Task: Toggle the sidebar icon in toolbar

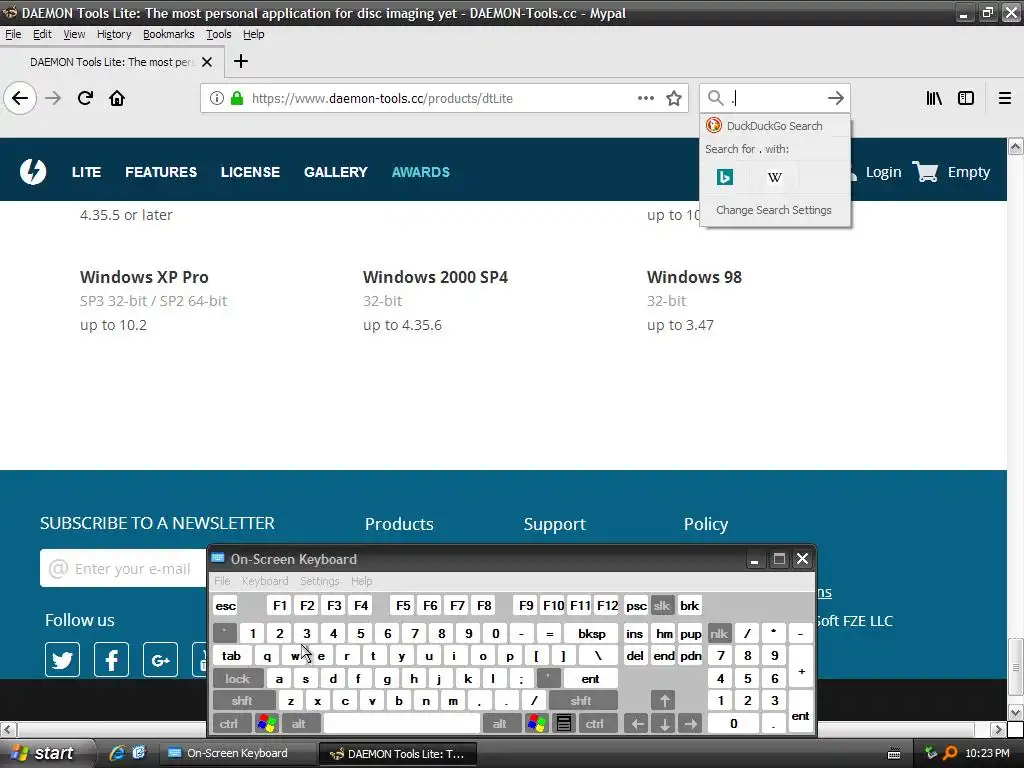Action: pyautogui.click(x=966, y=99)
